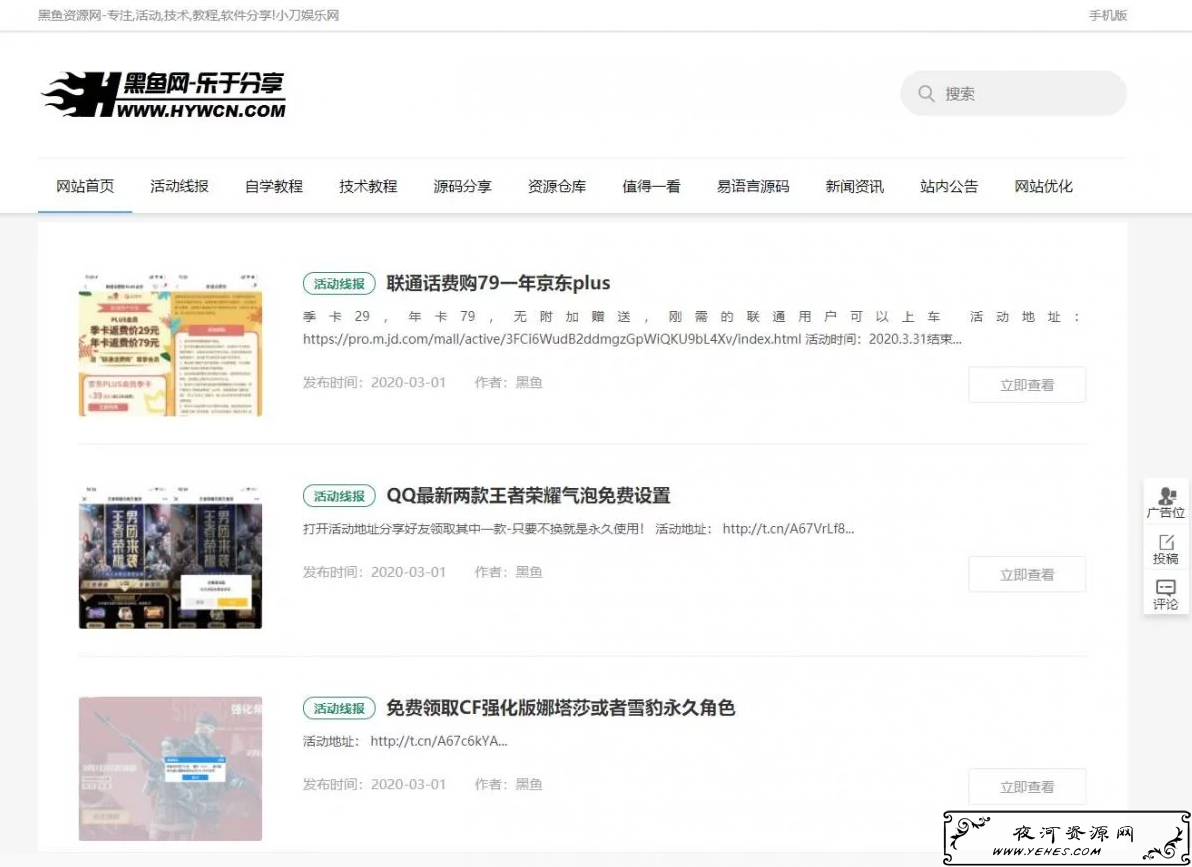Open 自学教程 navigation item
This screenshot has height=867, width=1192.
[274, 186]
